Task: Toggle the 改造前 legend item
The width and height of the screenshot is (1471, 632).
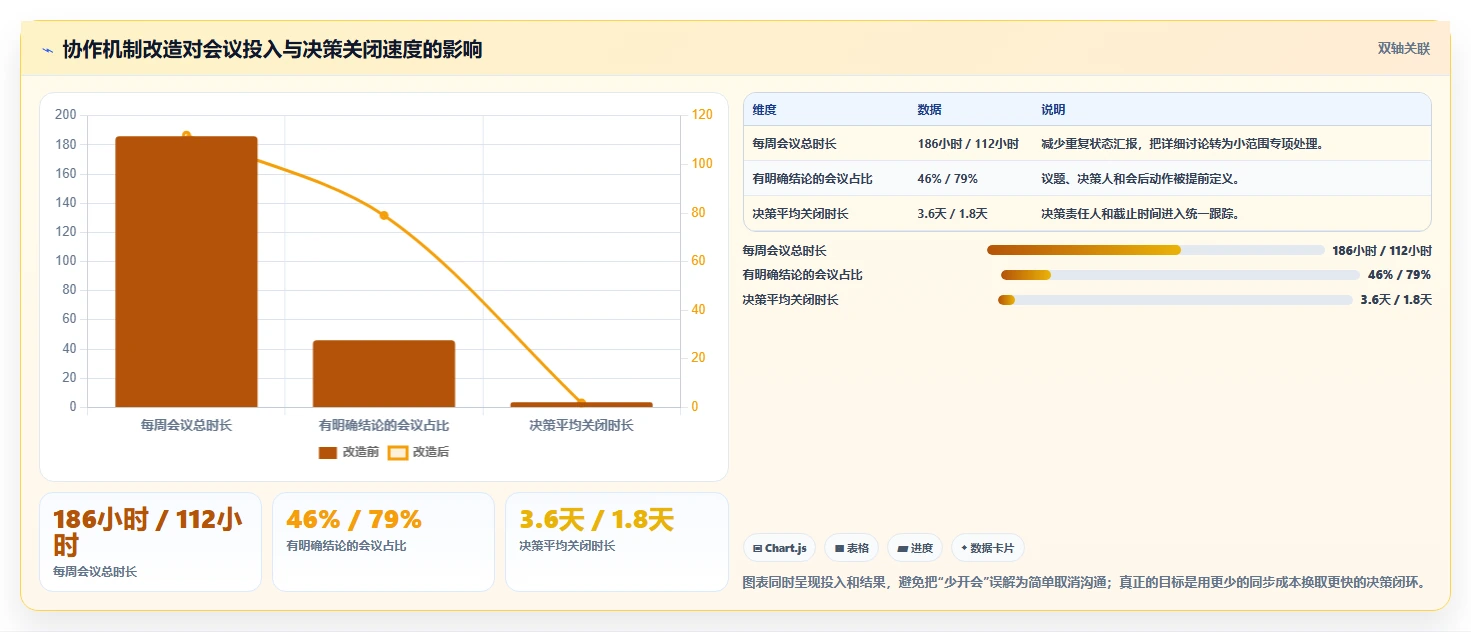Action: tap(349, 452)
